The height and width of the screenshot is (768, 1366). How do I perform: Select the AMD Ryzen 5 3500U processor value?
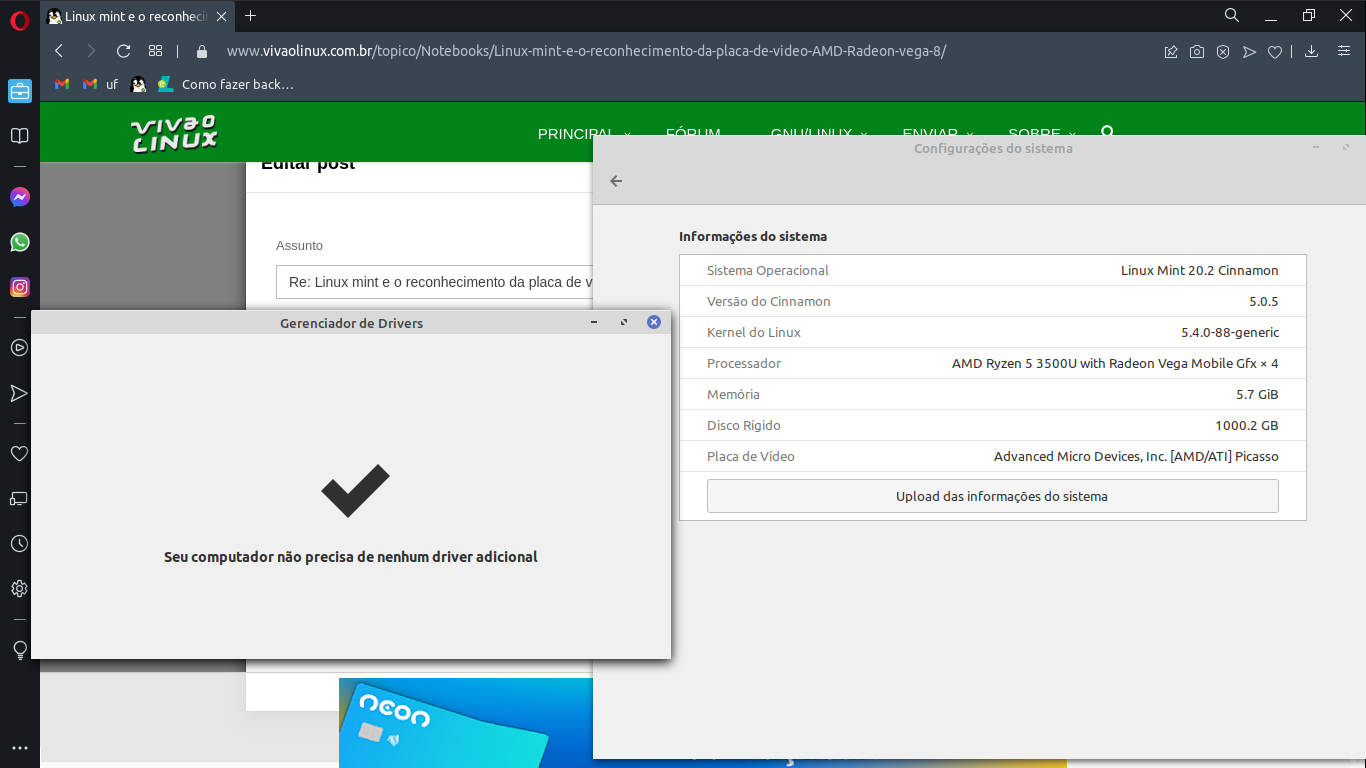(1115, 363)
